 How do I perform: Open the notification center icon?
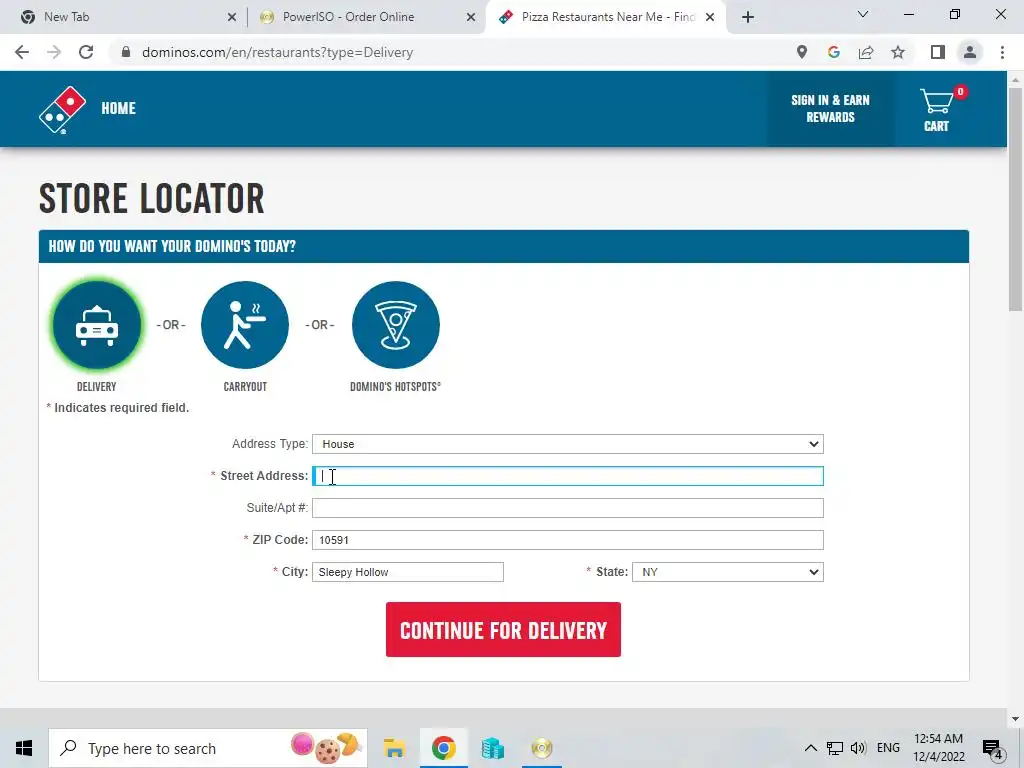pyautogui.click(x=993, y=749)
